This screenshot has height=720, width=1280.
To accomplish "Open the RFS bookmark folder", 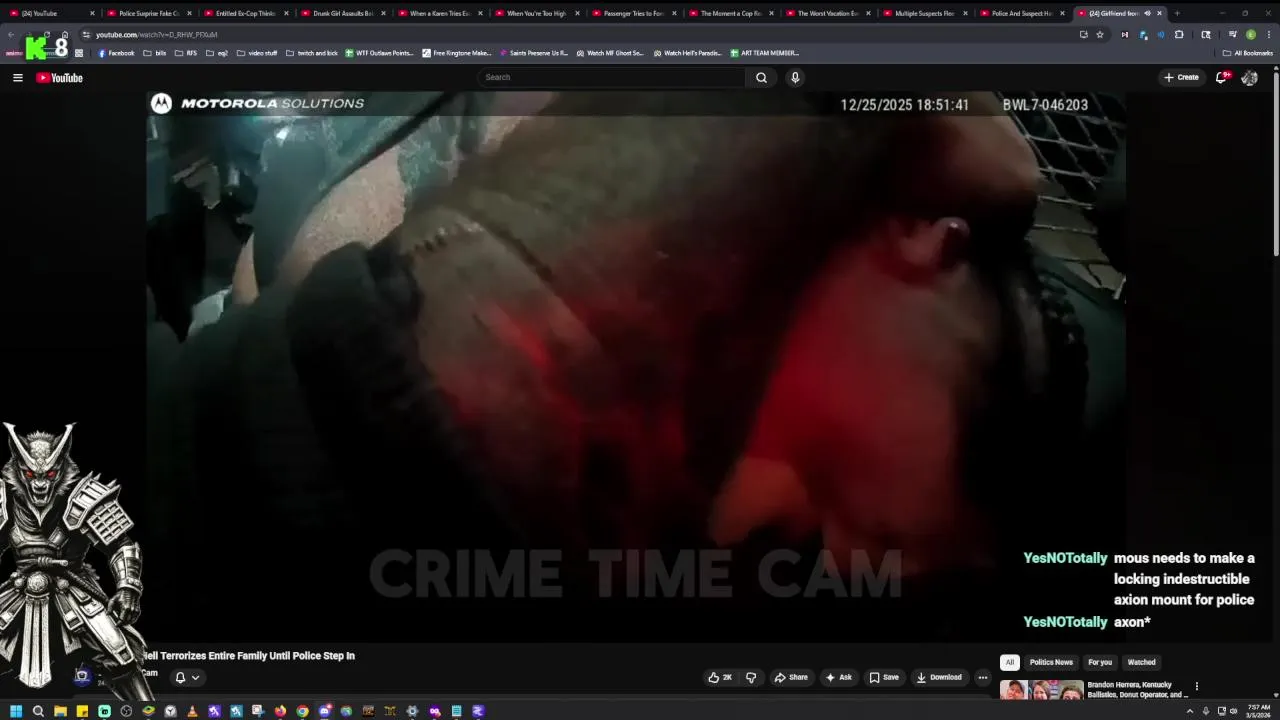I will click(x=186, y=53).
